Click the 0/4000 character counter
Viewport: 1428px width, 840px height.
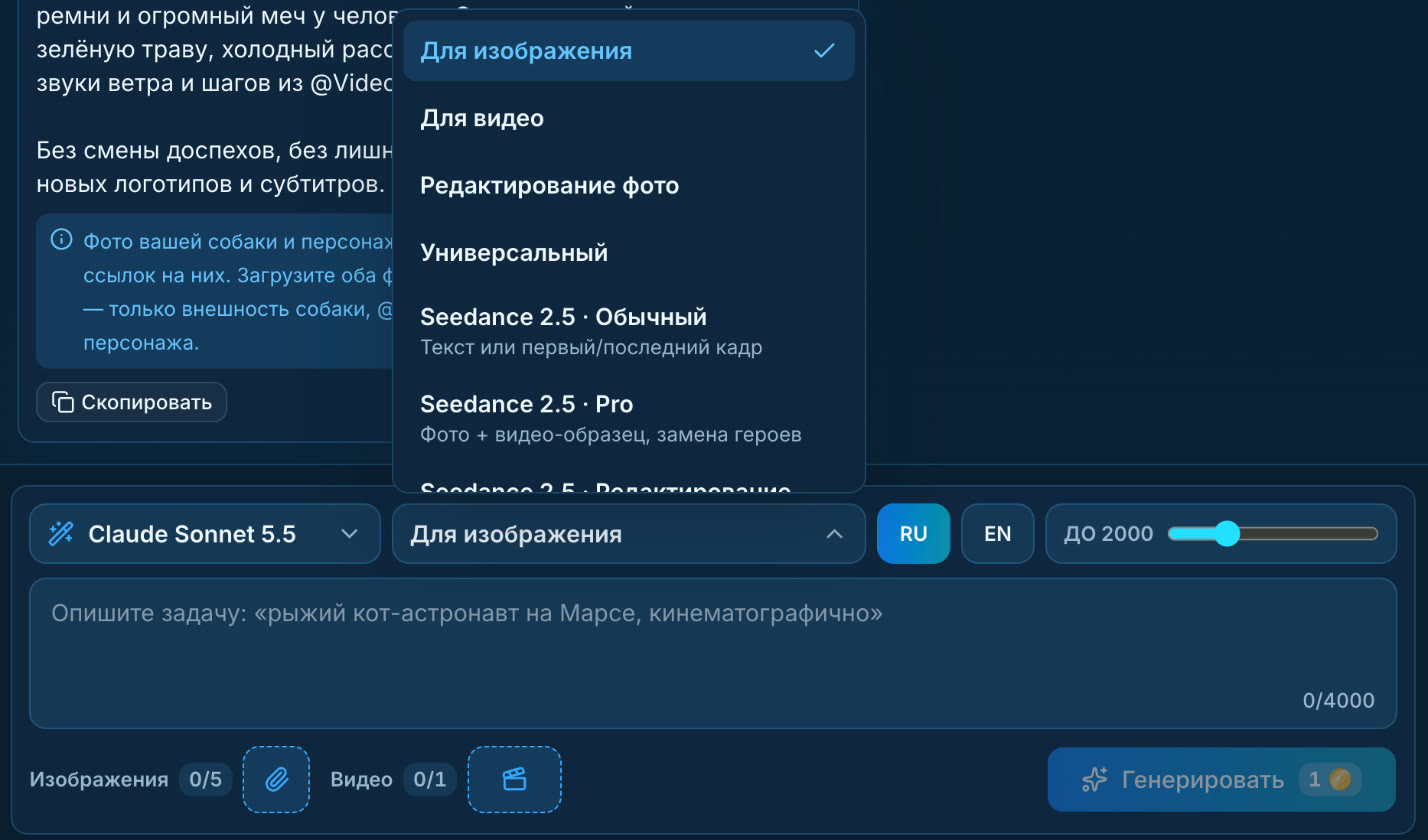(x=1338, y=701)
